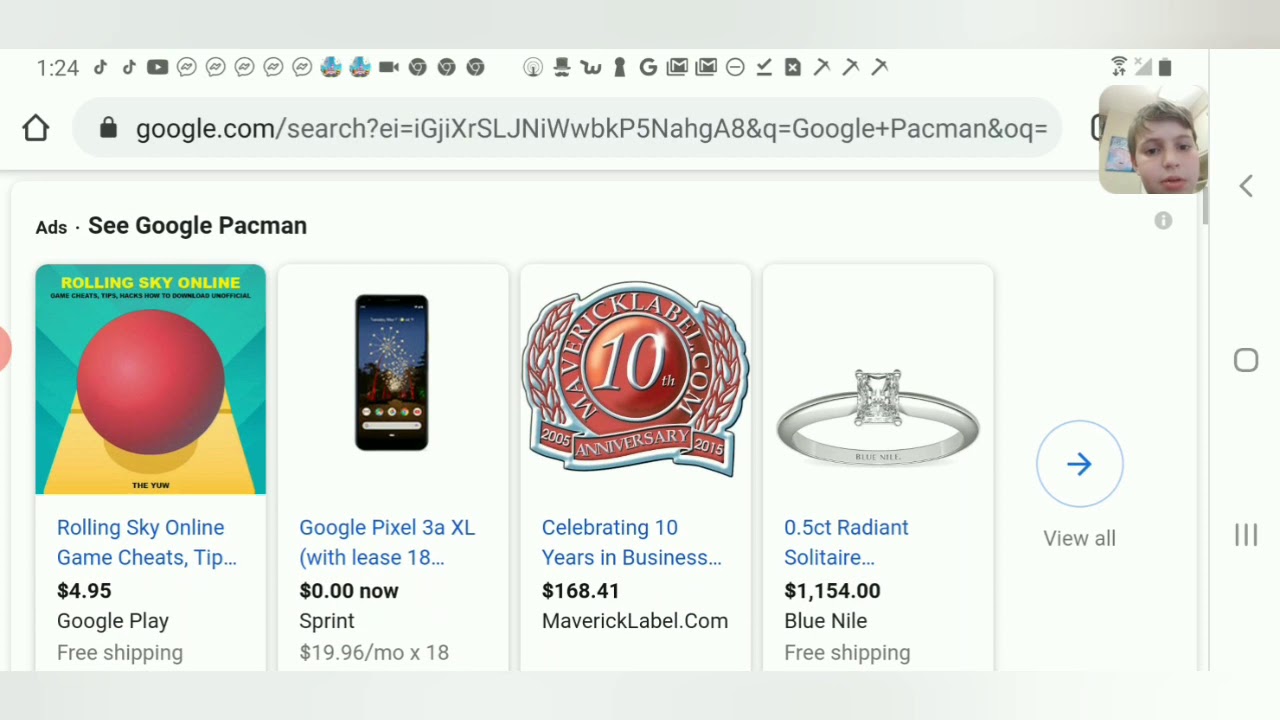Open the MaverickLabel 10th Anniversary badge image

coord(635,378)
